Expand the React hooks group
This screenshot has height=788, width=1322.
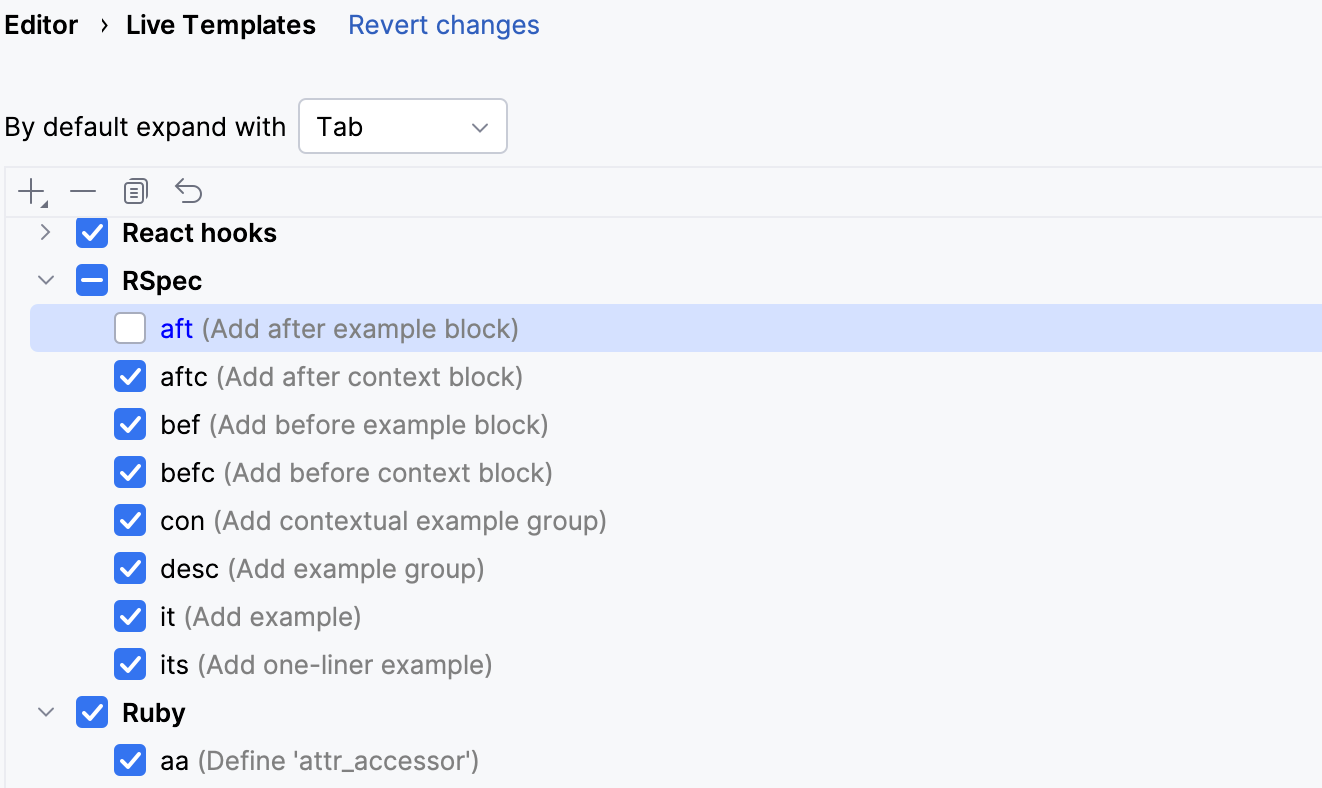[x=45, y=232]
